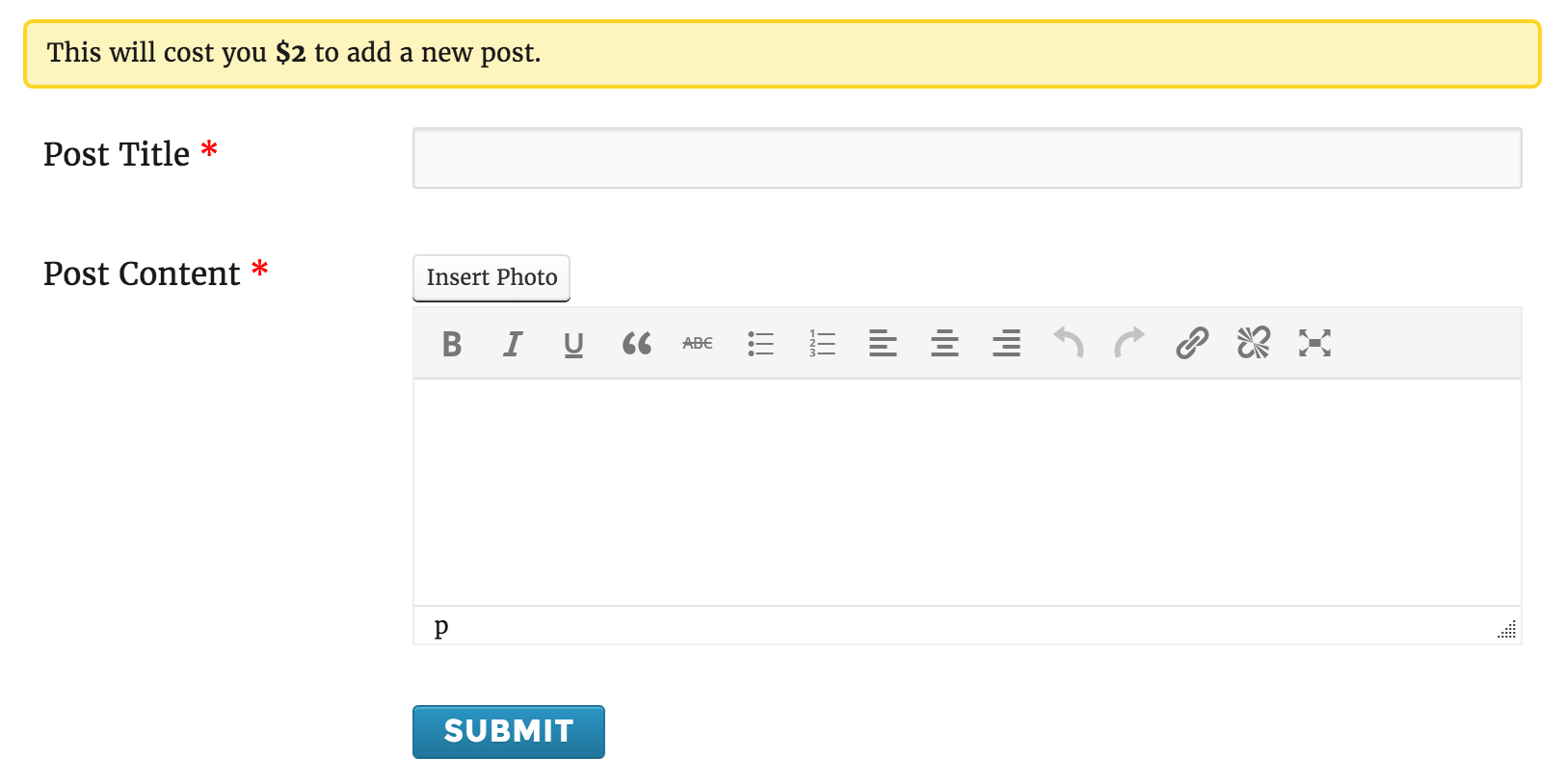Screen dimensions: 1565x784
Task: Toggle fullscreen editor mode
Action: [1314, 343]
